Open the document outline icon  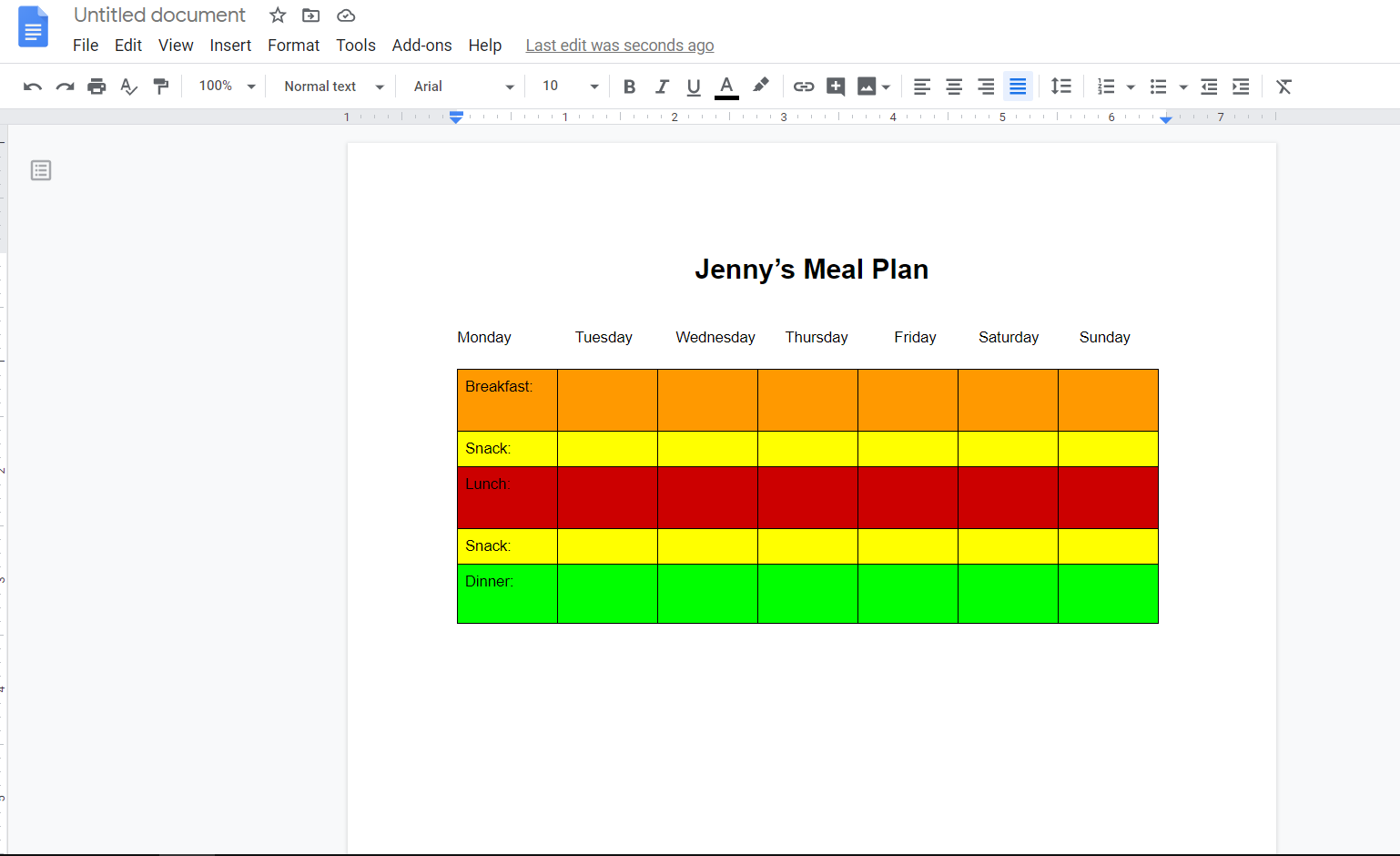pos(41,170)
